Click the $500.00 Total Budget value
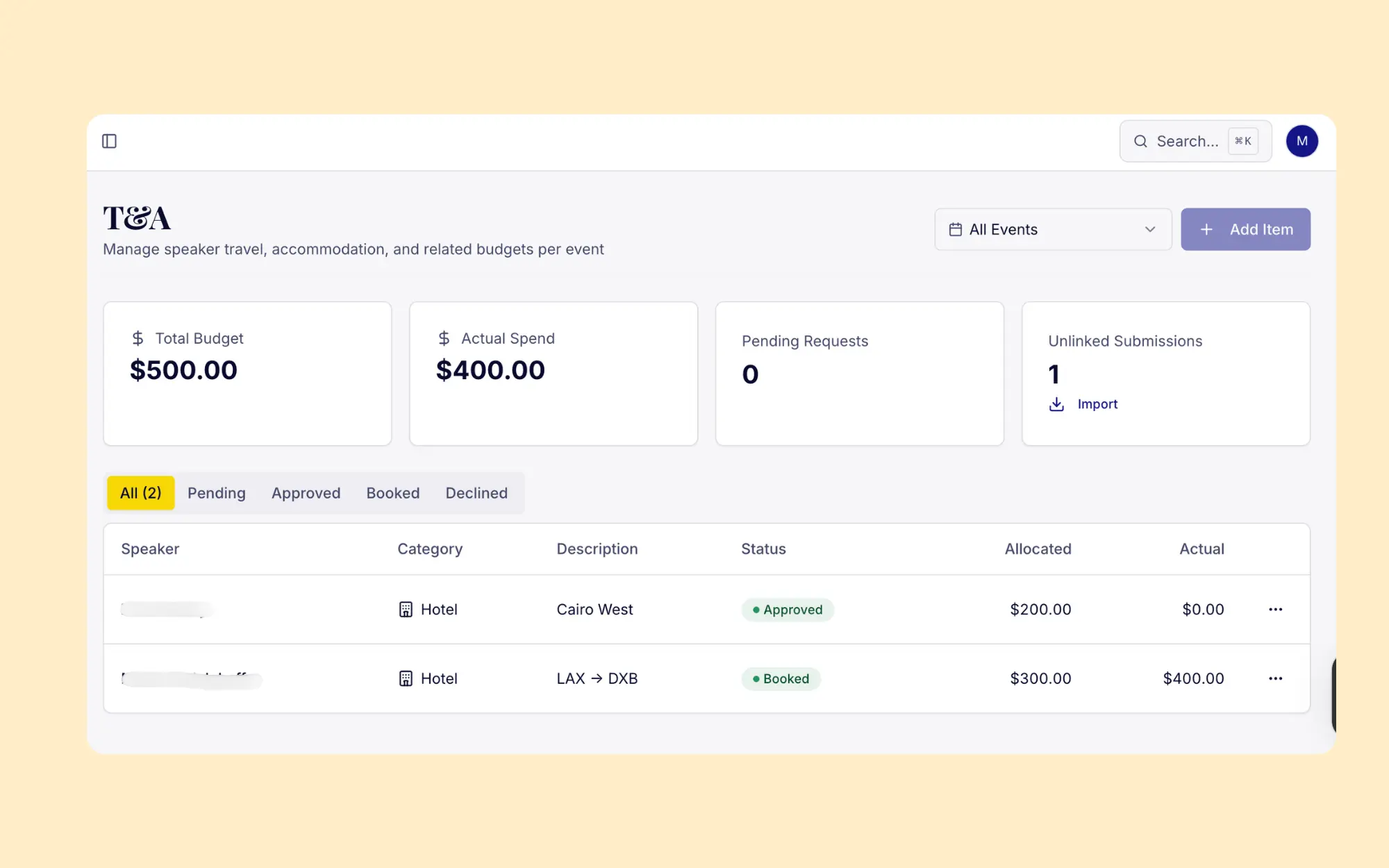The image size is (1389, 868). point(183,370)
